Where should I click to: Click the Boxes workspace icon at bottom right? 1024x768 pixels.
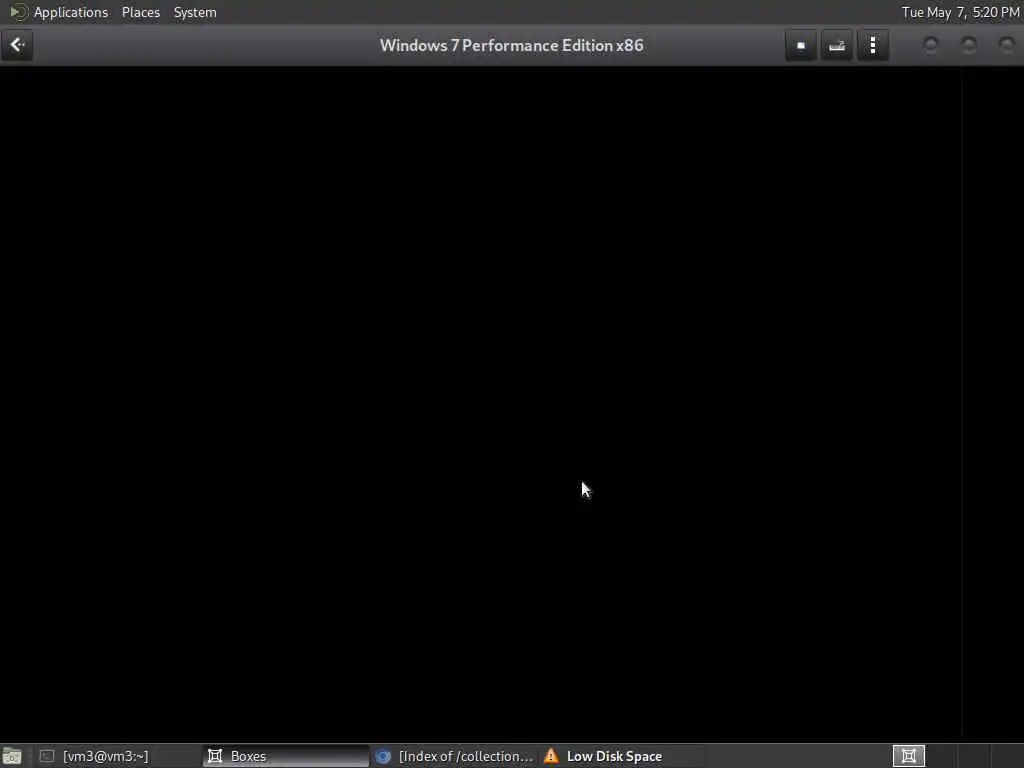pos(909,756)
